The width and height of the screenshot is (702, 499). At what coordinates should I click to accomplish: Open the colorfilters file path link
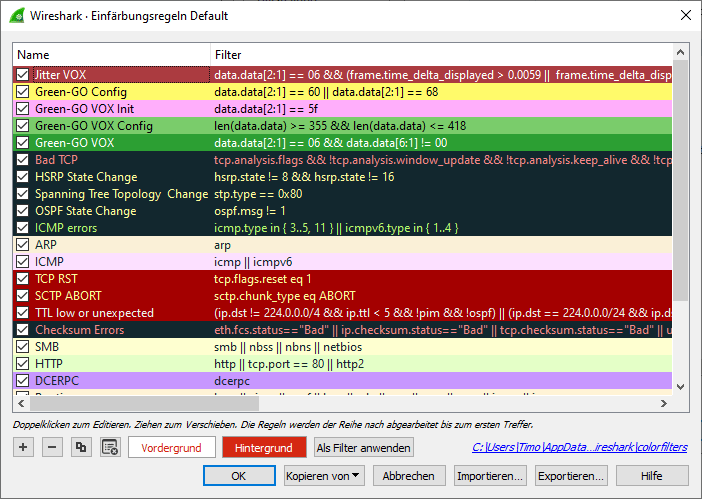[x=580, y=447]
